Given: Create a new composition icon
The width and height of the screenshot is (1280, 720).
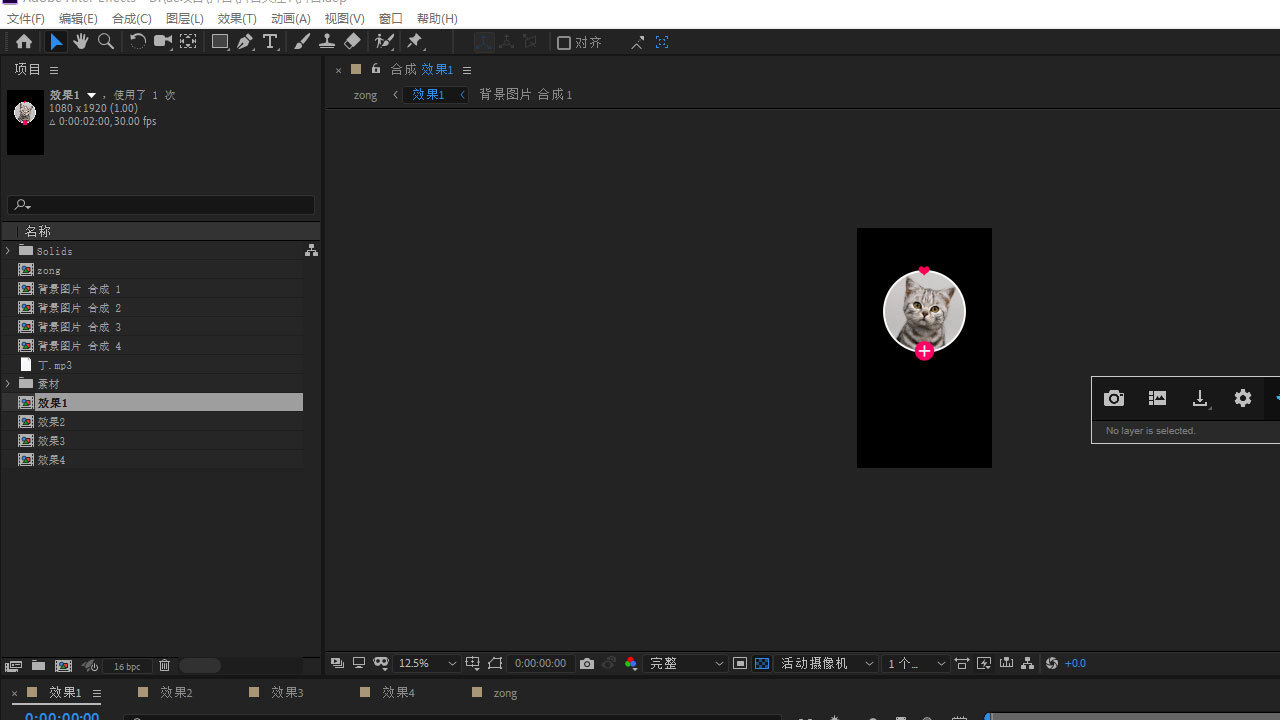Looking at the screenshot, I should point(63,666).
